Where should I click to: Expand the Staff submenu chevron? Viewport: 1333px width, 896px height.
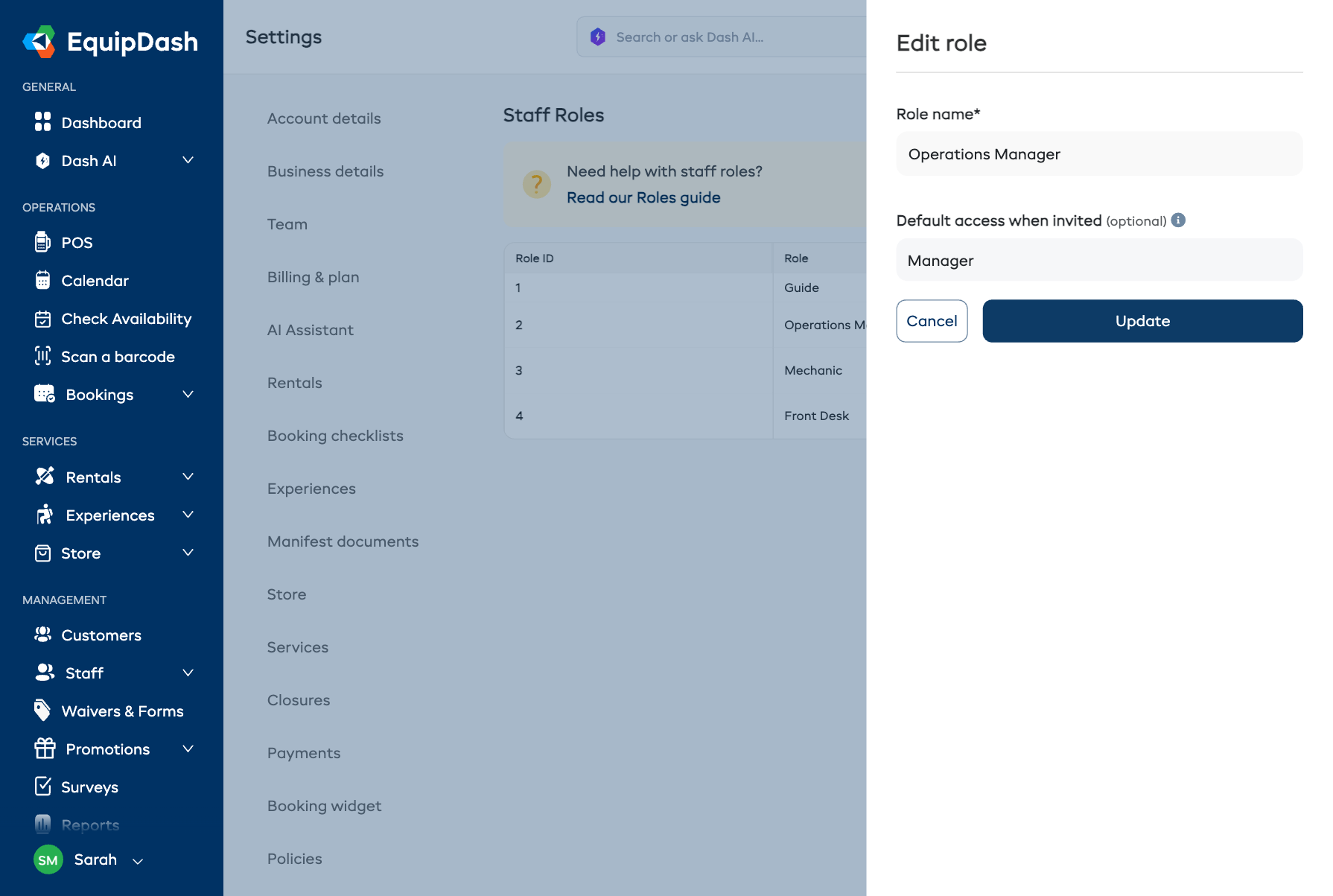(x=188, y=673)
